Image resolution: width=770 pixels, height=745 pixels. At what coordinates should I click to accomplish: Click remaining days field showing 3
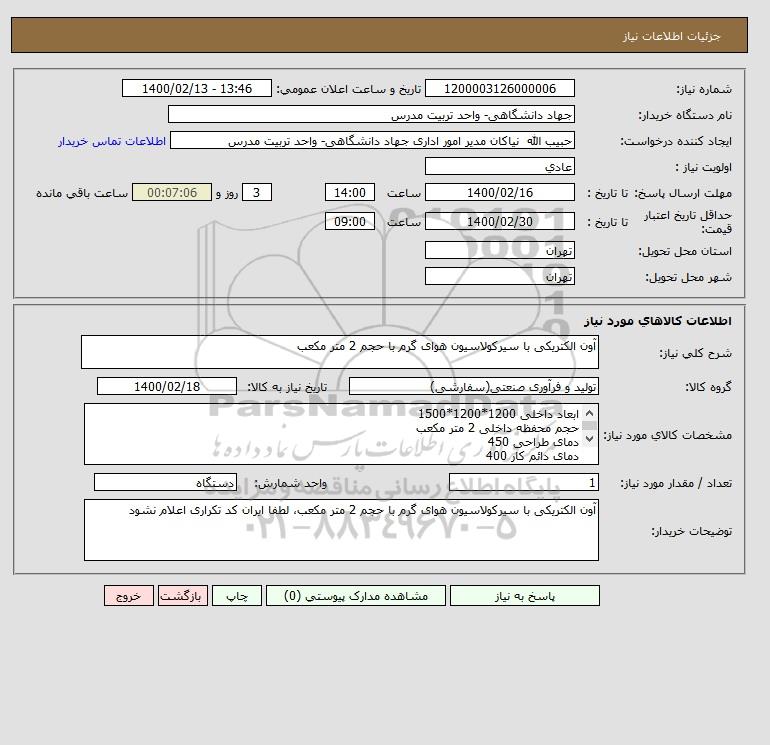click(257, 193)
